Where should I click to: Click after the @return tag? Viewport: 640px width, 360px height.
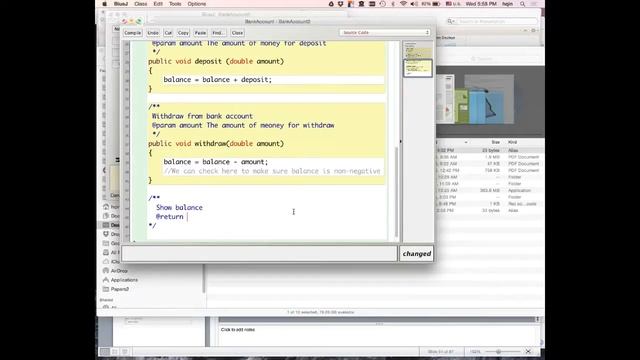click(x=187, y=217)
